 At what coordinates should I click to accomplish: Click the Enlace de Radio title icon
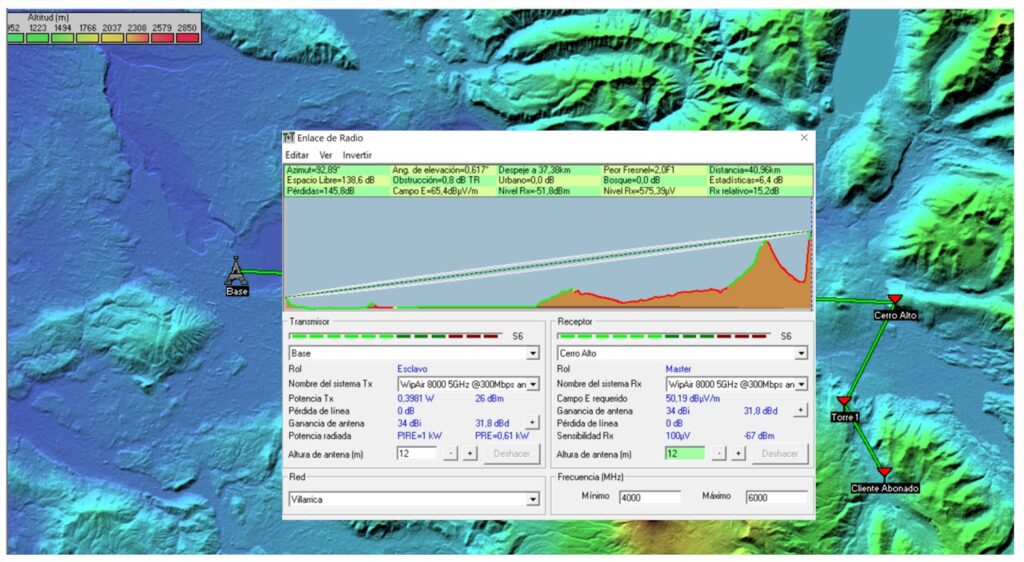[x=289, y=138]
